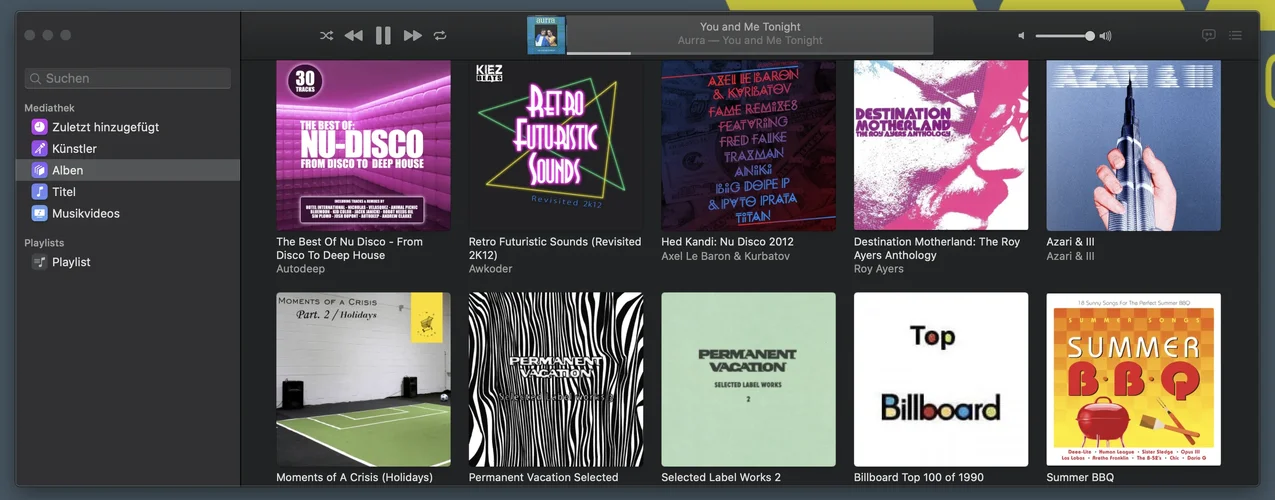Click the loud volume speaker icon
The height and width of the screenshot is (500, 1275).
pyautogui.click(x=1105, y=36)
